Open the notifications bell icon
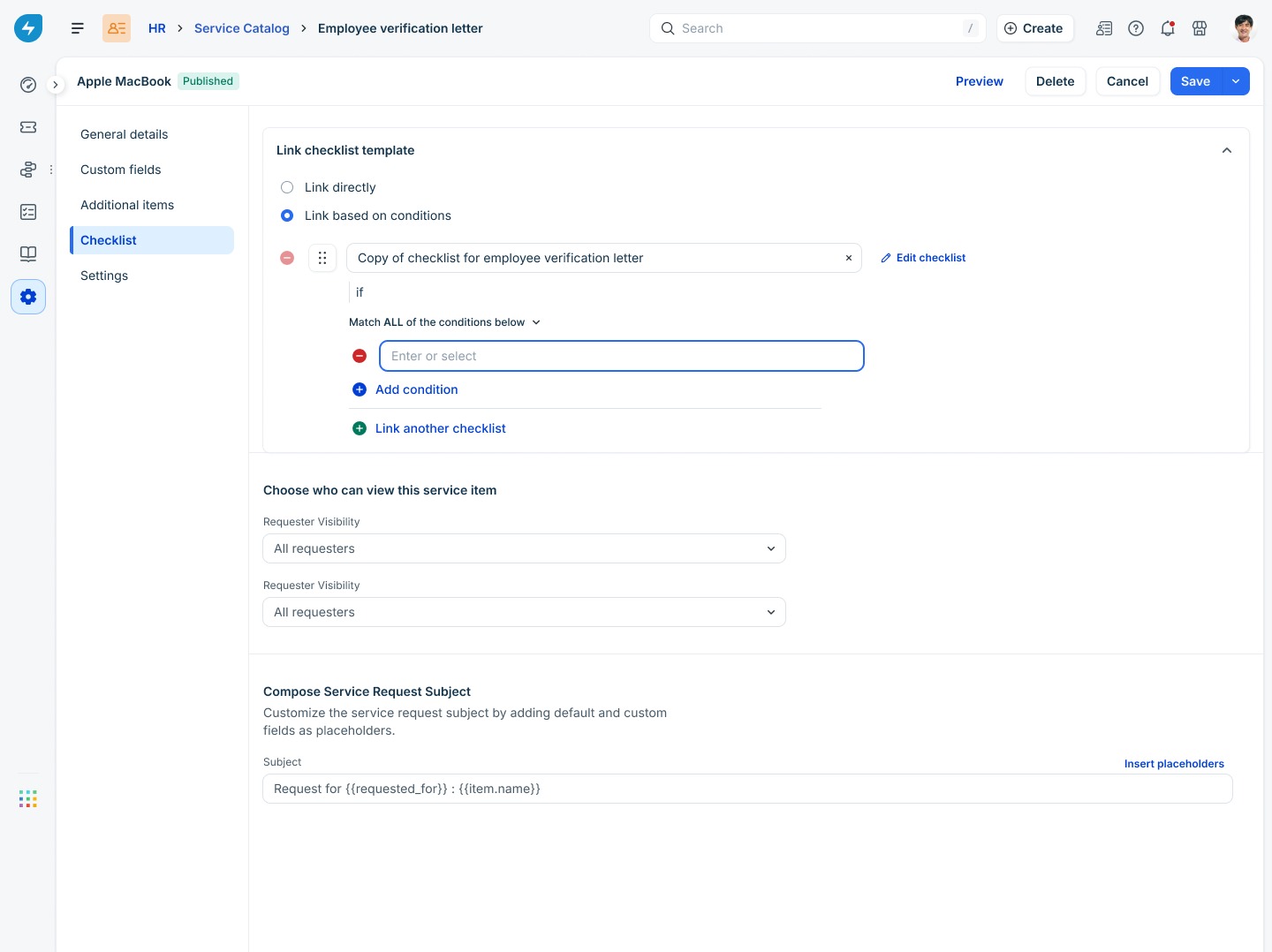 (1168, 28)
